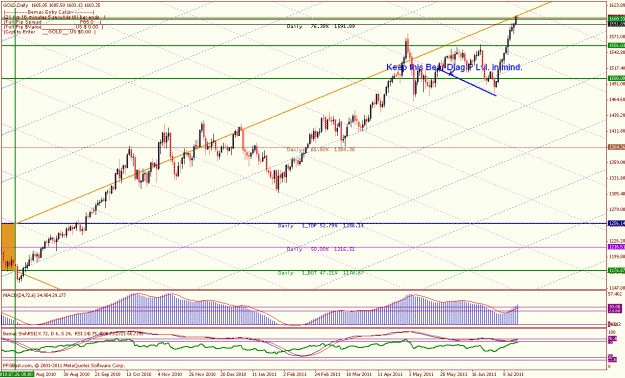Viewport: 625px width, 378px height.
Task: Click the '11 Apr 2011' date label
Action: 389,374
